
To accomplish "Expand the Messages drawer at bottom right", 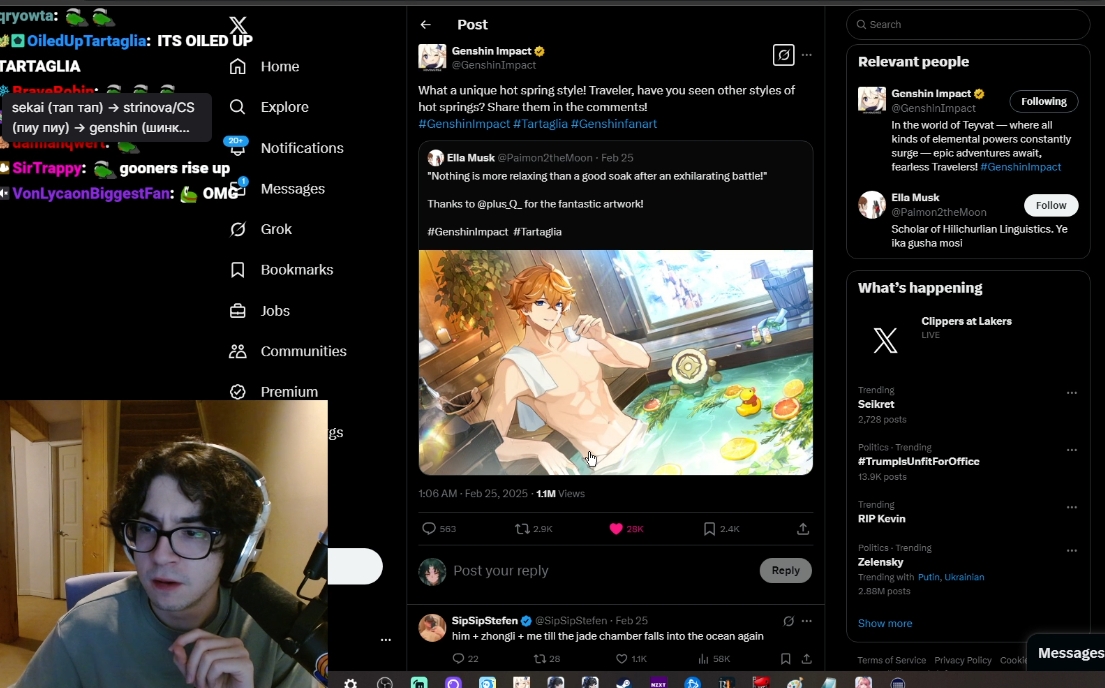I will 1066,653.
